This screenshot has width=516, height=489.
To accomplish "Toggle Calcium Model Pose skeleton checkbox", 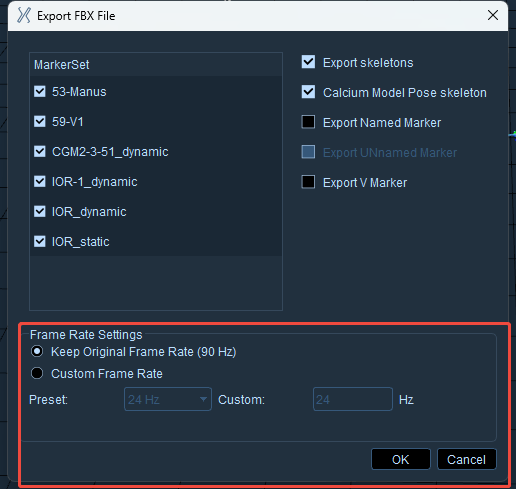I will coord(308,92).
